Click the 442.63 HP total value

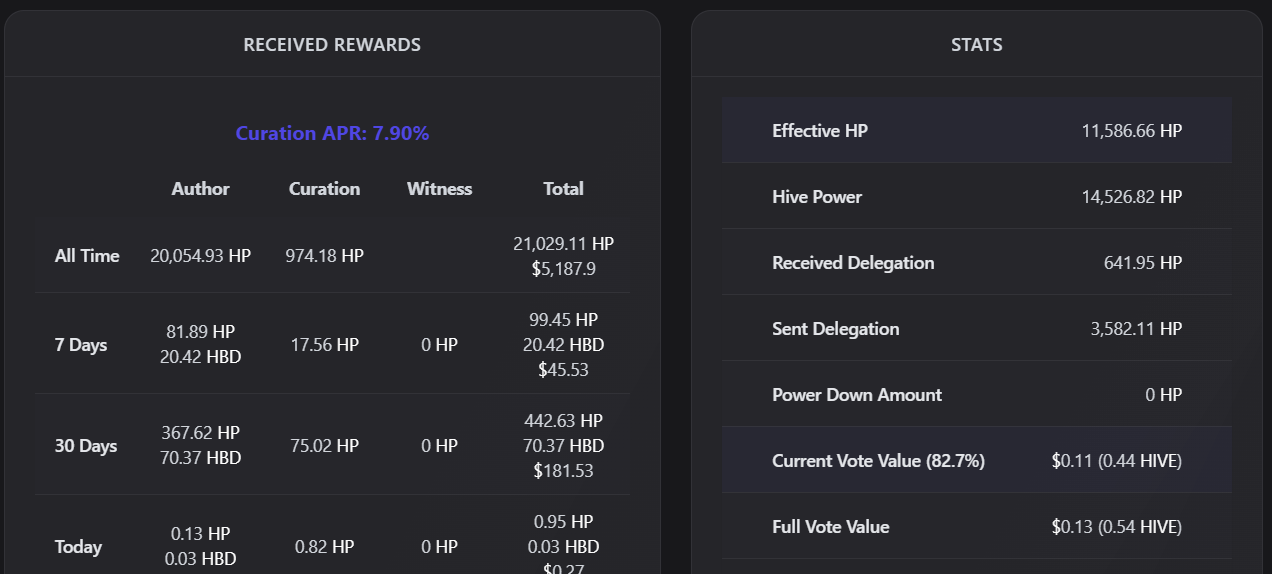pos(563,421)
